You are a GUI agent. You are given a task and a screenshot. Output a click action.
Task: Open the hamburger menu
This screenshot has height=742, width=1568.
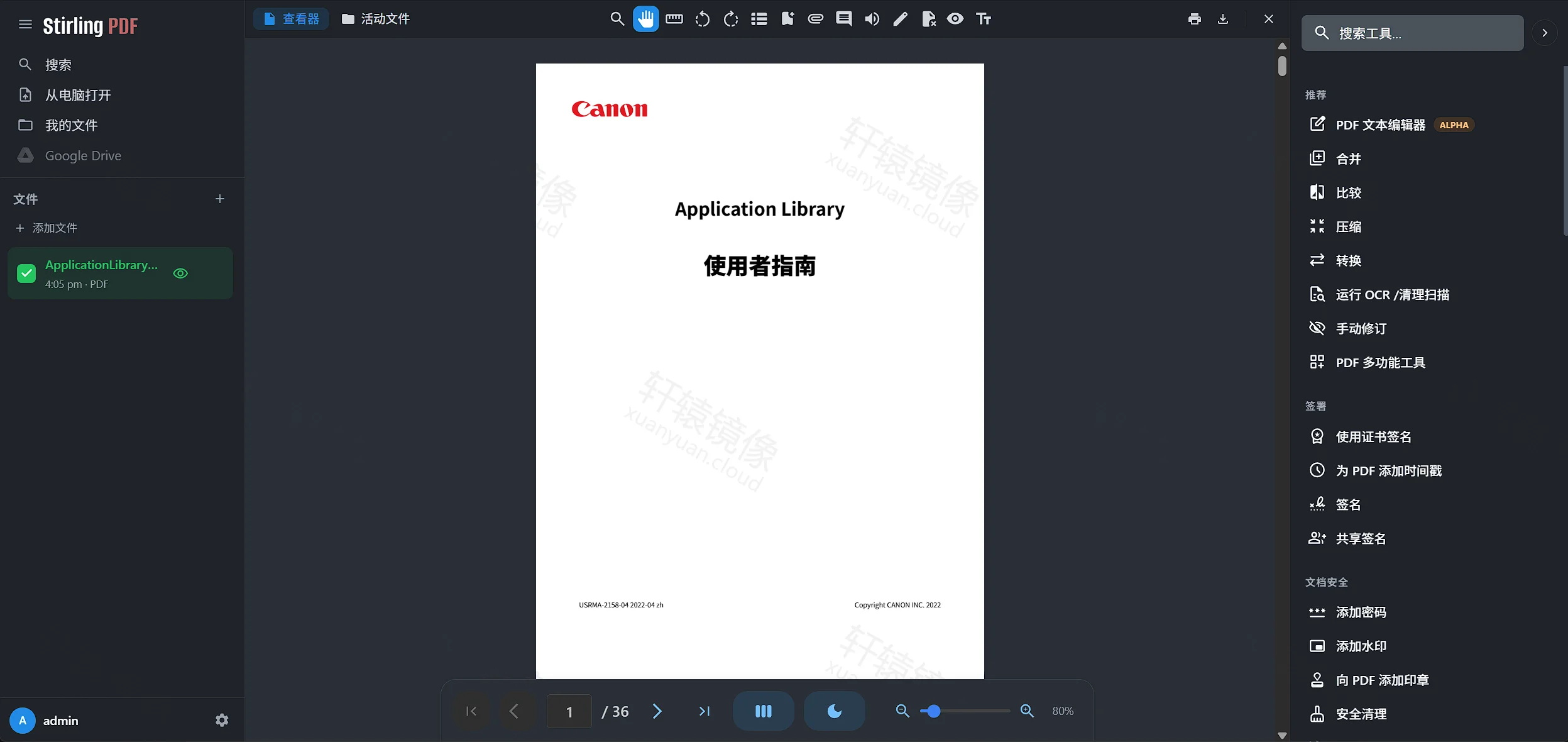pos(25,25)
